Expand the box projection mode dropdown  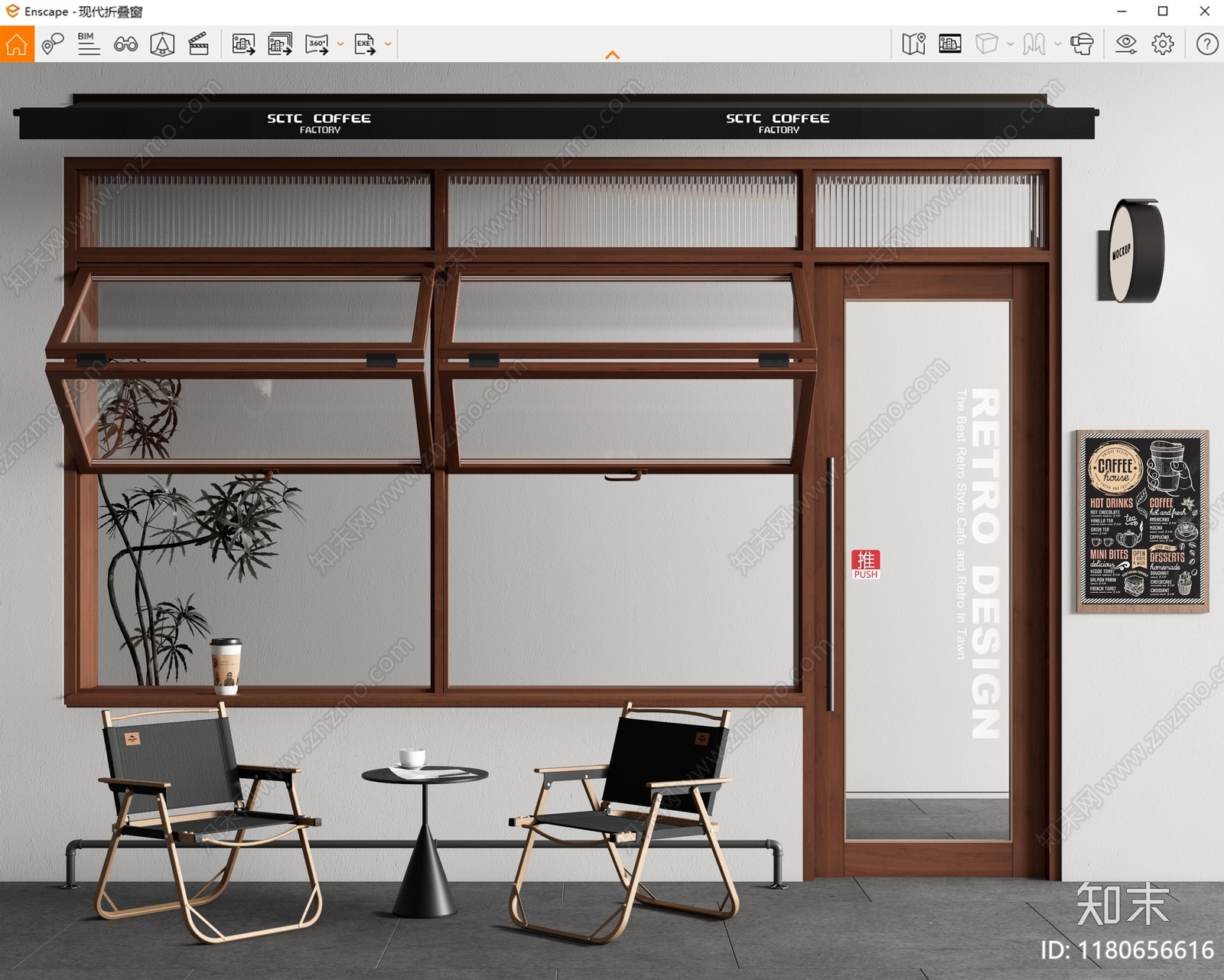1011,44
